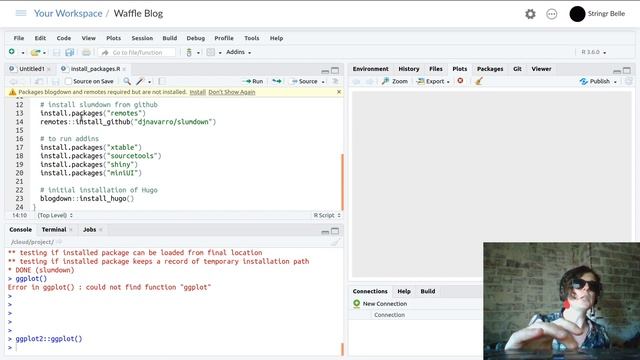Save all open documents
The height and width of the screenshot is (360, 640).
(70, 52)
